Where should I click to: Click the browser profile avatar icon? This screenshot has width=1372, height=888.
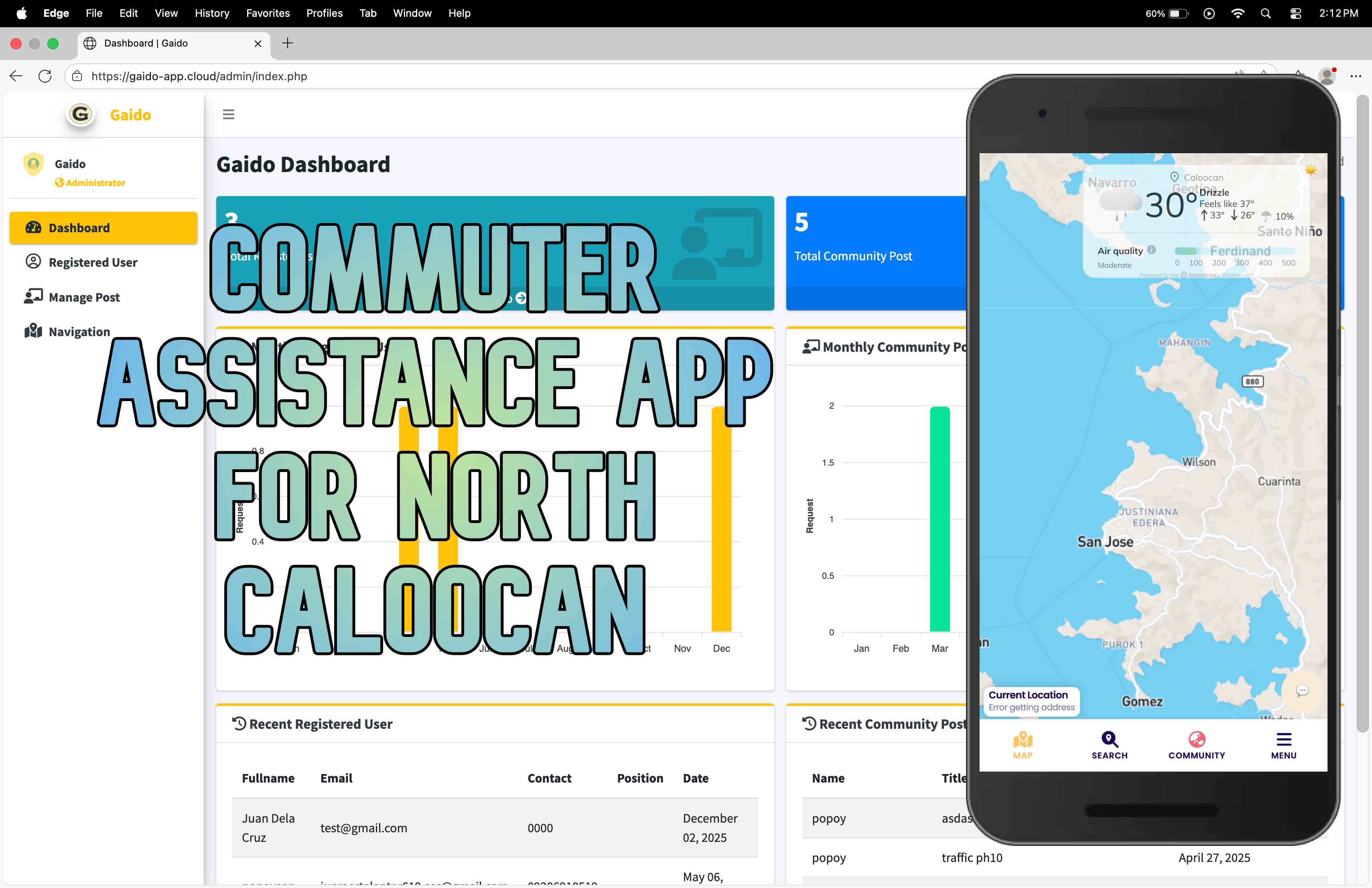(1327, 76)
